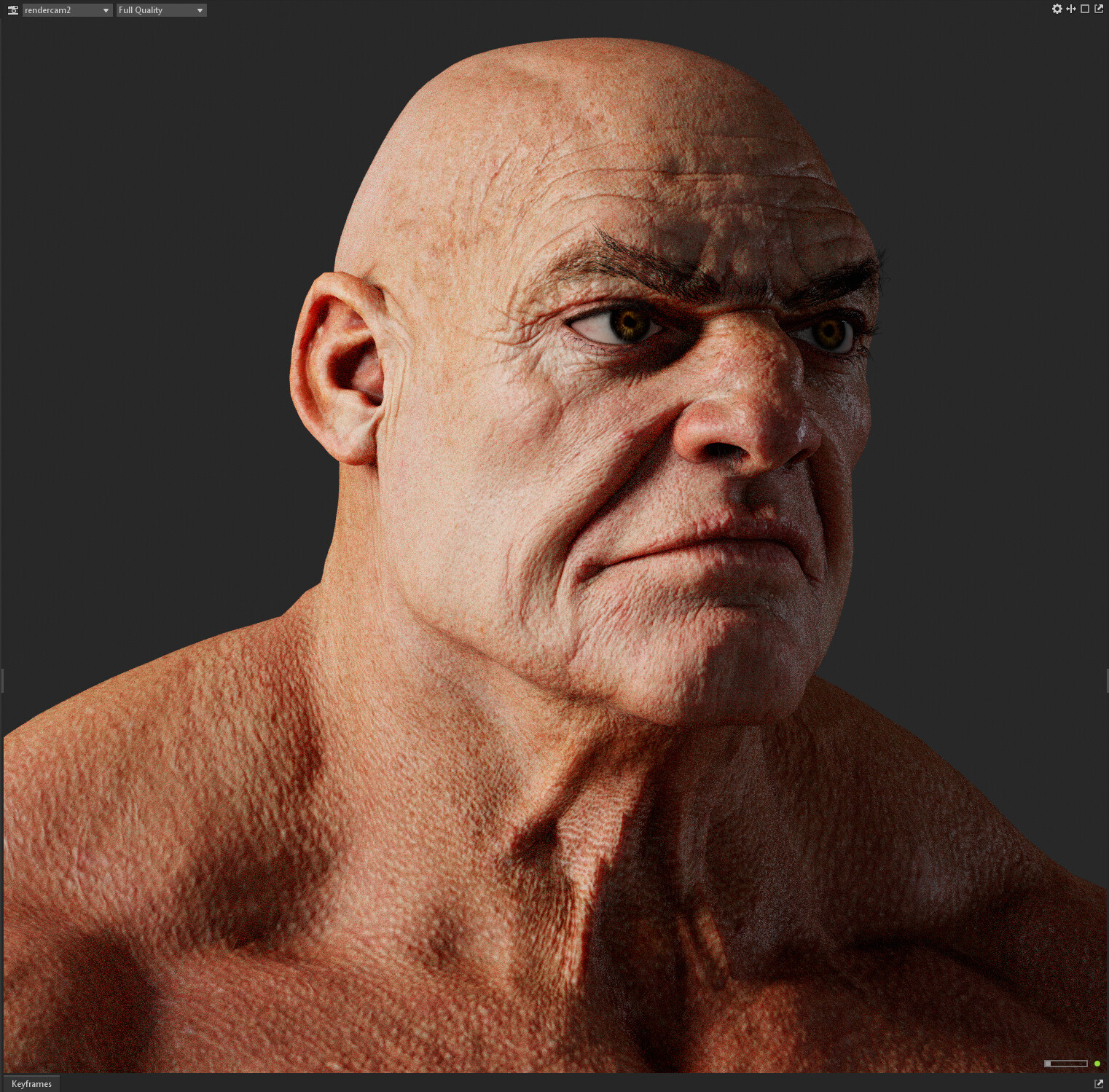The height and width of the screenshot is (1092, 1109).
Task: Click the Keyframes label at the bottom-left
Action: point(32,1083)
